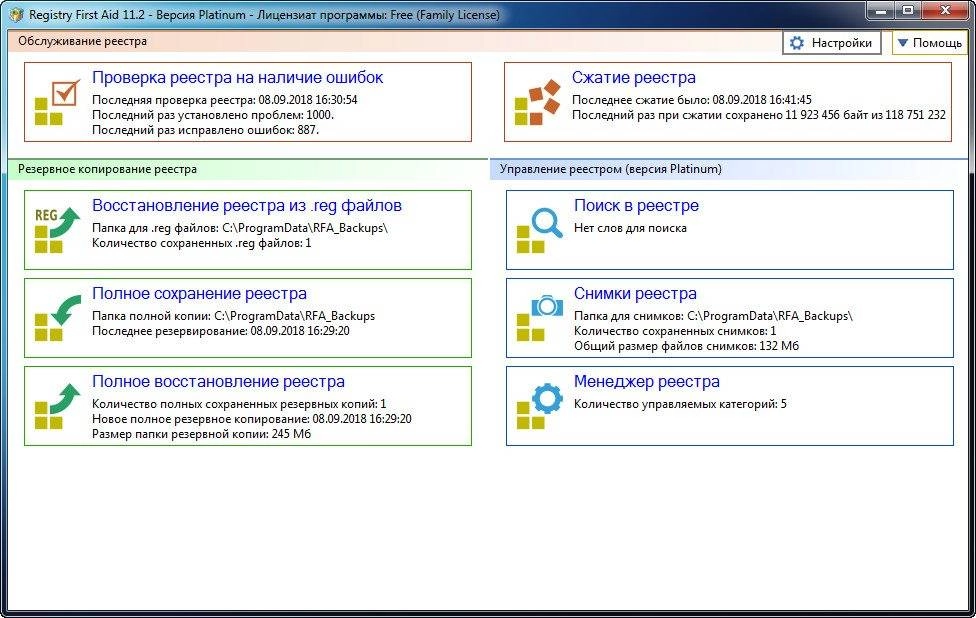Open Сжатие реестра
Screen dimensions: 976x618
coord(728,101)
